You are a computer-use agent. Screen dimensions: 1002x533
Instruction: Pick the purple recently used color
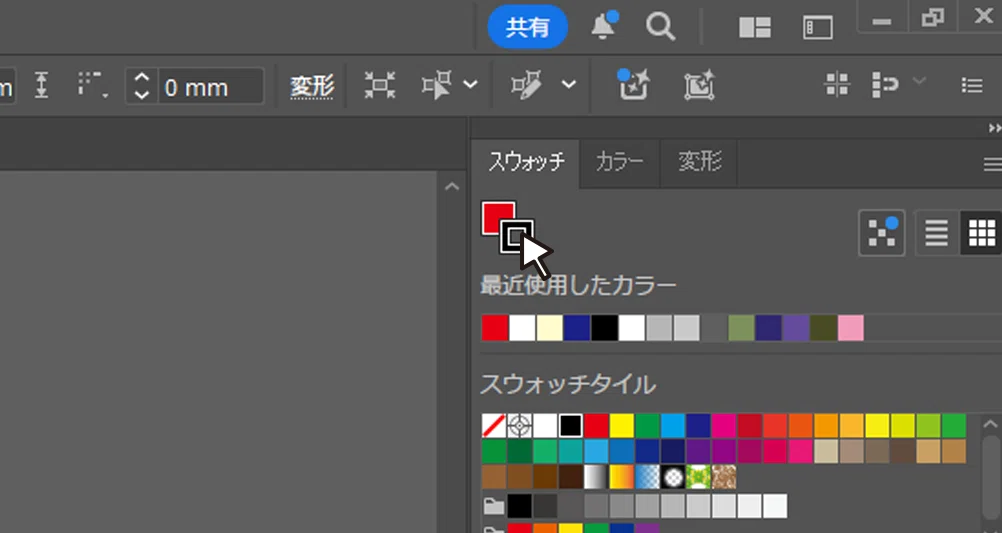(796, 328)
